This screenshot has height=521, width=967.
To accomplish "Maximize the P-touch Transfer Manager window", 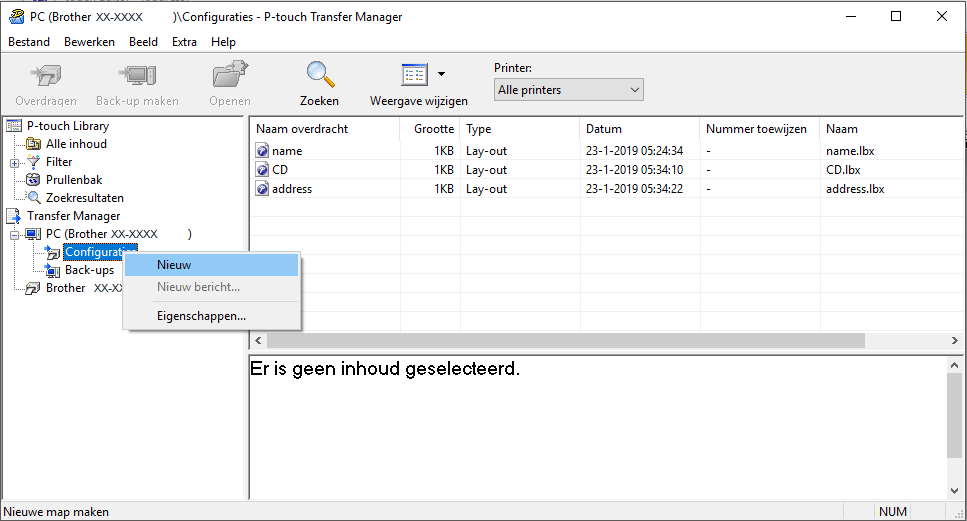I will pyautogui.click(x=896, y=17).
